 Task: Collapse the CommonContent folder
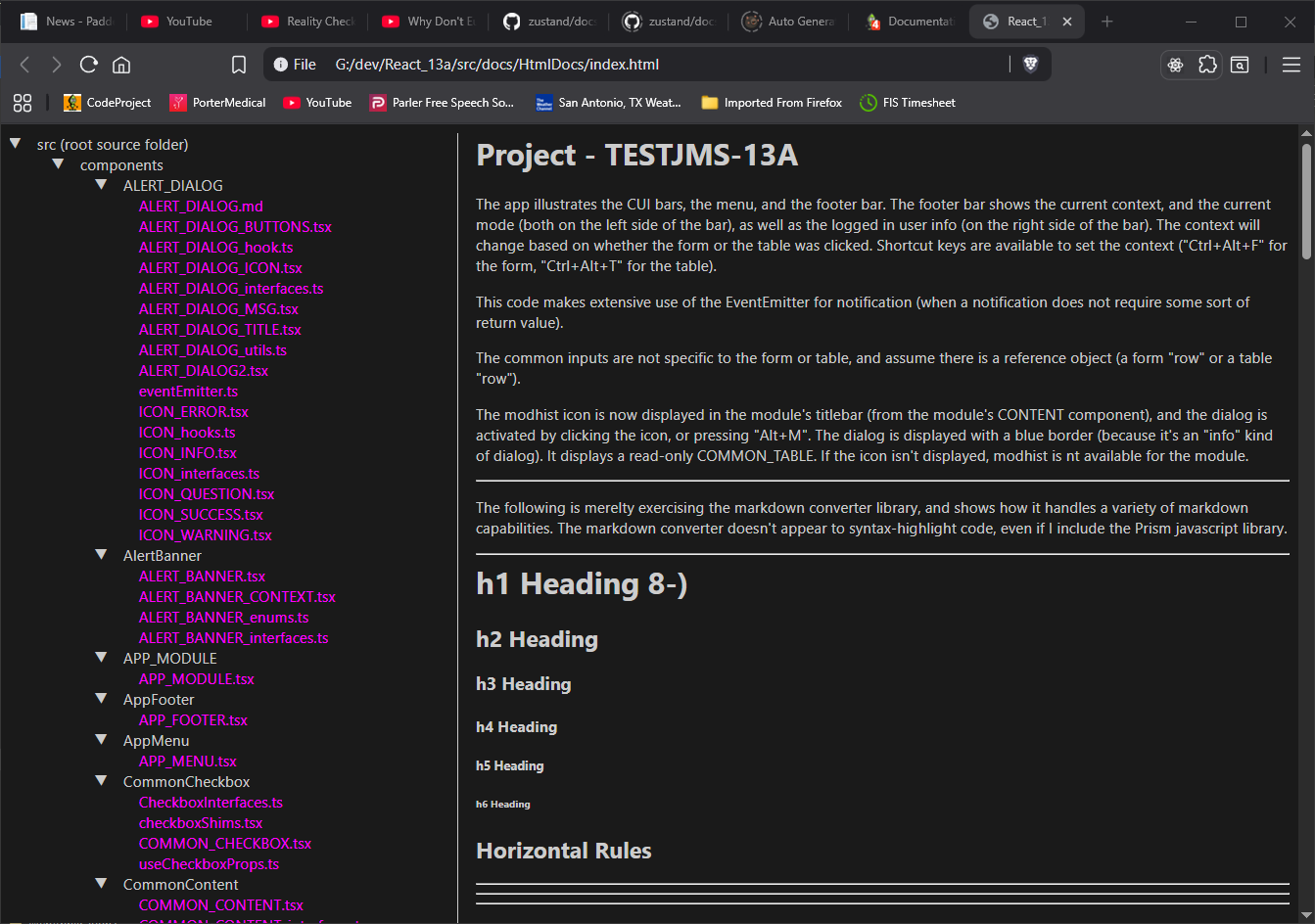tap(102, 884)
